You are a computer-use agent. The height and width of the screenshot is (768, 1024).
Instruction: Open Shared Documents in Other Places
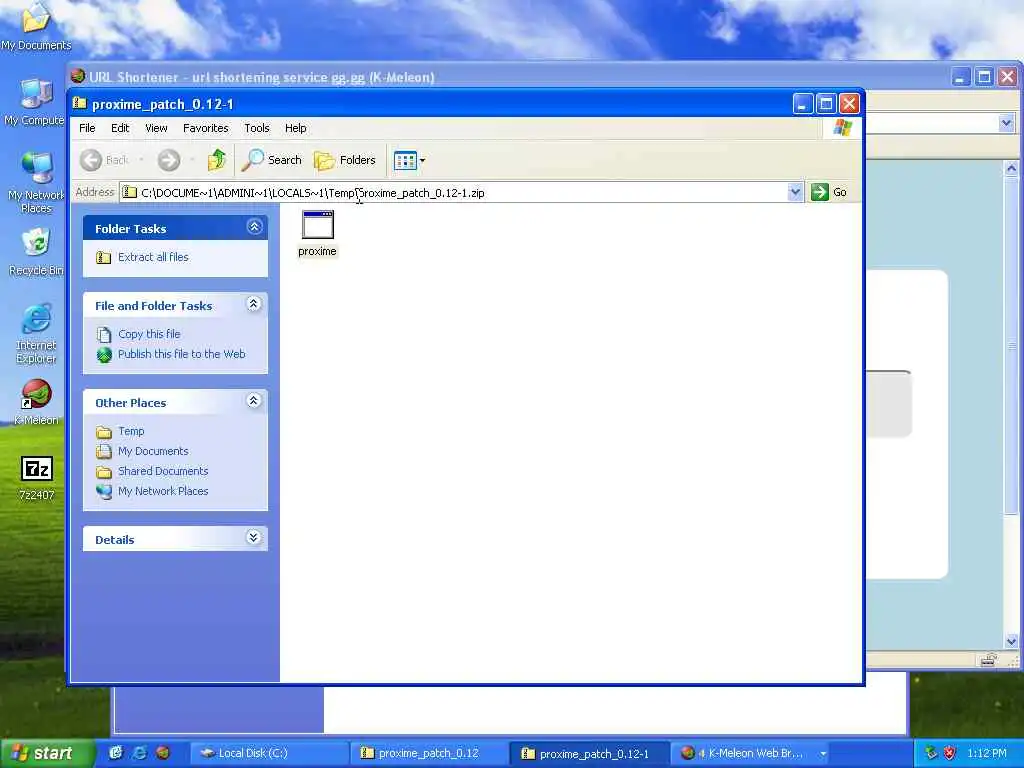163,471
